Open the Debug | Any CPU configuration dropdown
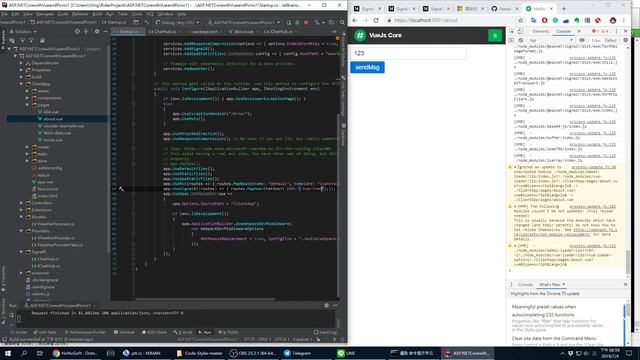This screenshot has height=360, width=640. coord(177,22)
